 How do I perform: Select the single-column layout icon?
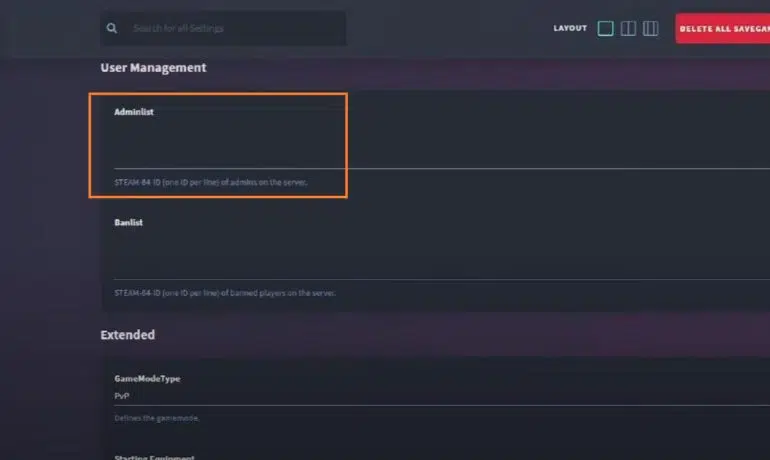pyautogui.click(x=605, y=28)
